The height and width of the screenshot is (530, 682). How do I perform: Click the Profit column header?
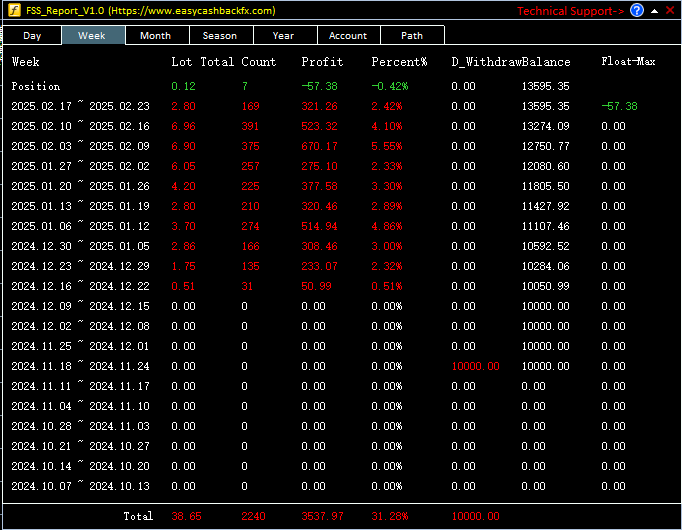click(x=322, y=62)
